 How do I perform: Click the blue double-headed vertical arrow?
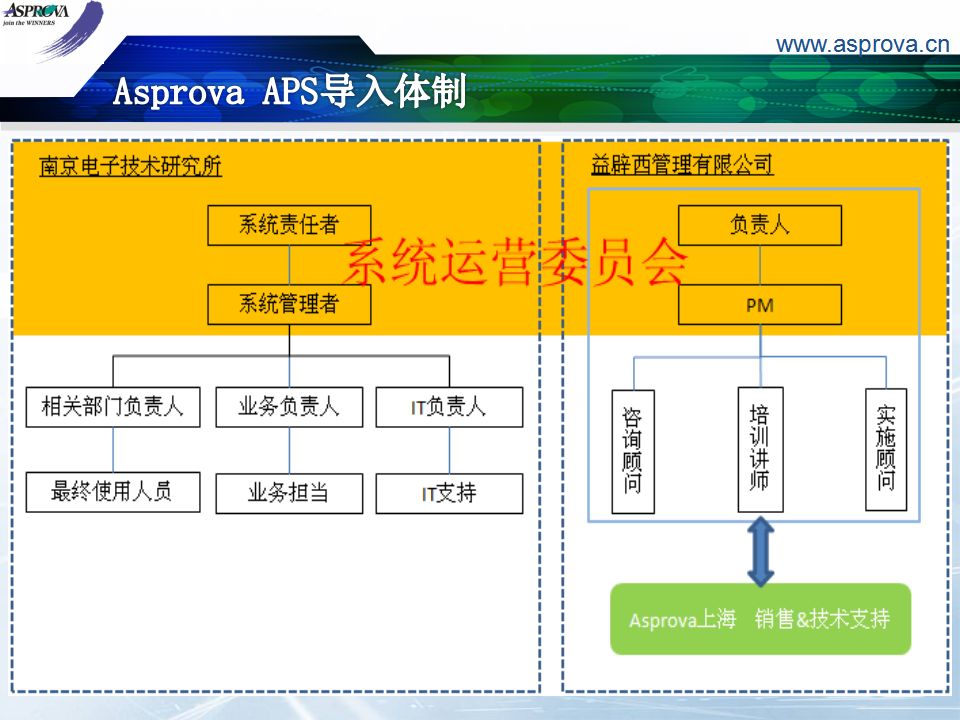[760, 551]
